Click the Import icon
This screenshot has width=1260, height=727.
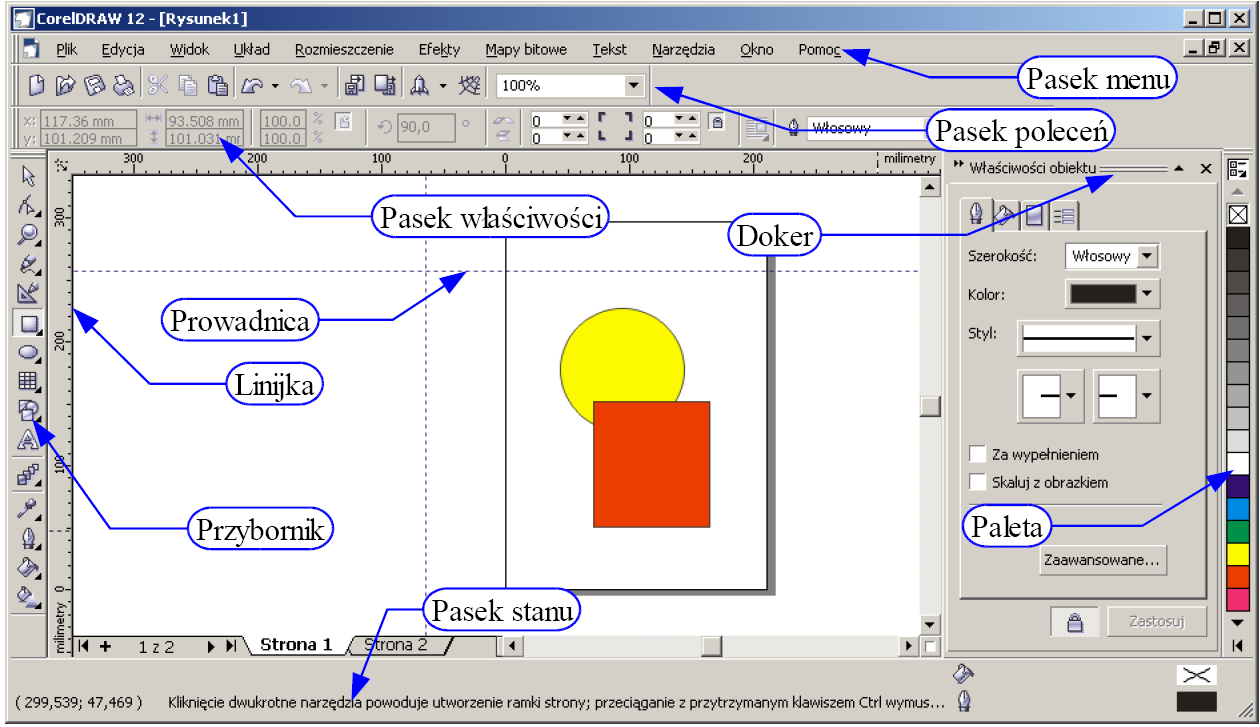[355, 86]
